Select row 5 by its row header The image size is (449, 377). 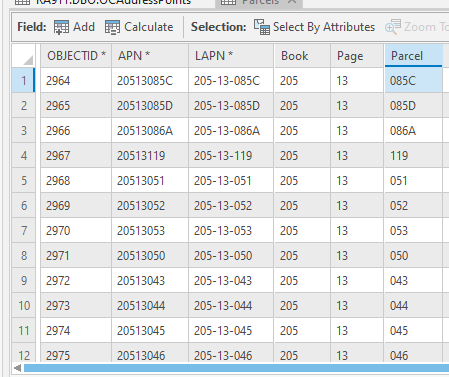(x=24, y=180)
